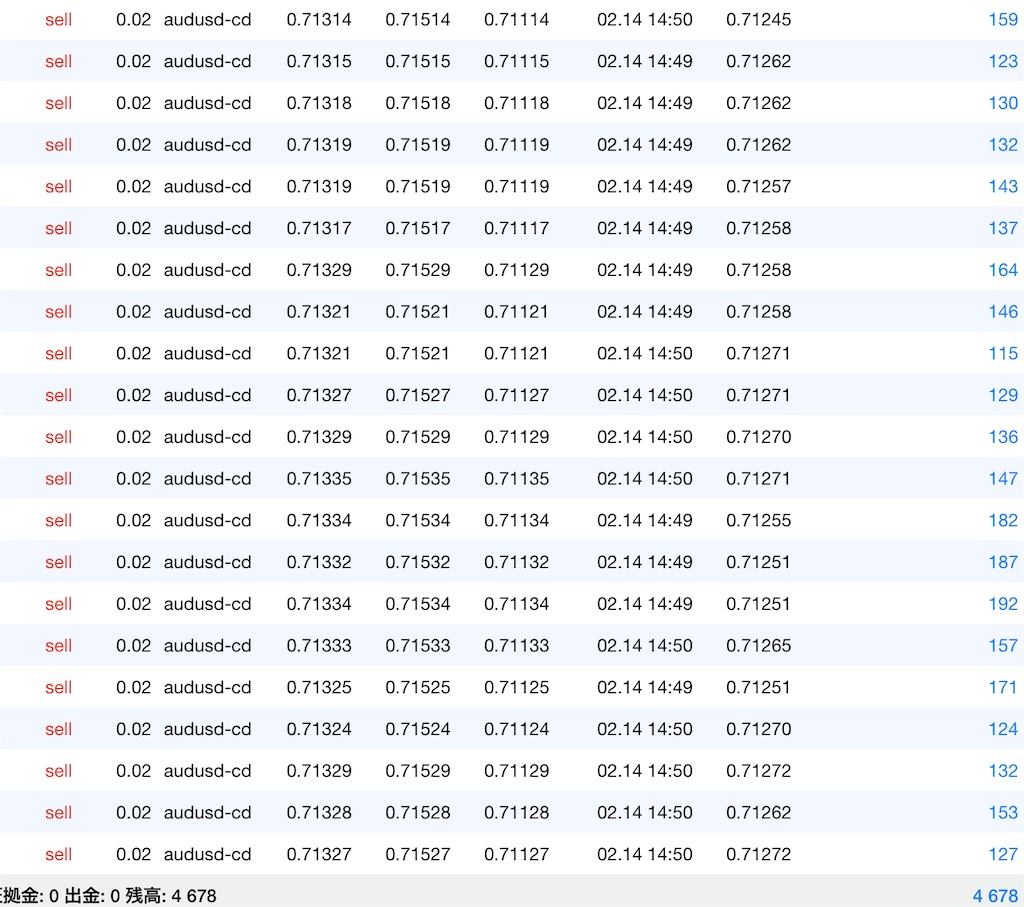The height and width of the screenshot is (907, 1024).
Task: Click 'sell' in the row with profit 192
Action: click(59, 605)
